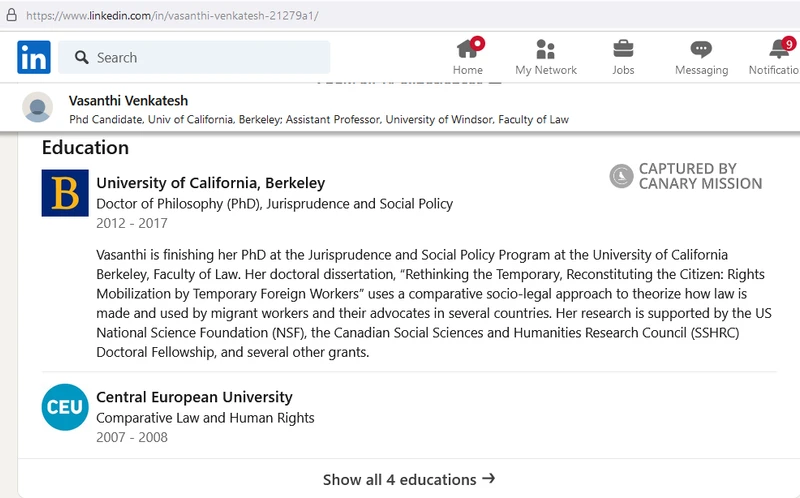The width and height of the screenshot is (800, 498).
Task: Open University of California, Berkeley link
Action: 211,183
